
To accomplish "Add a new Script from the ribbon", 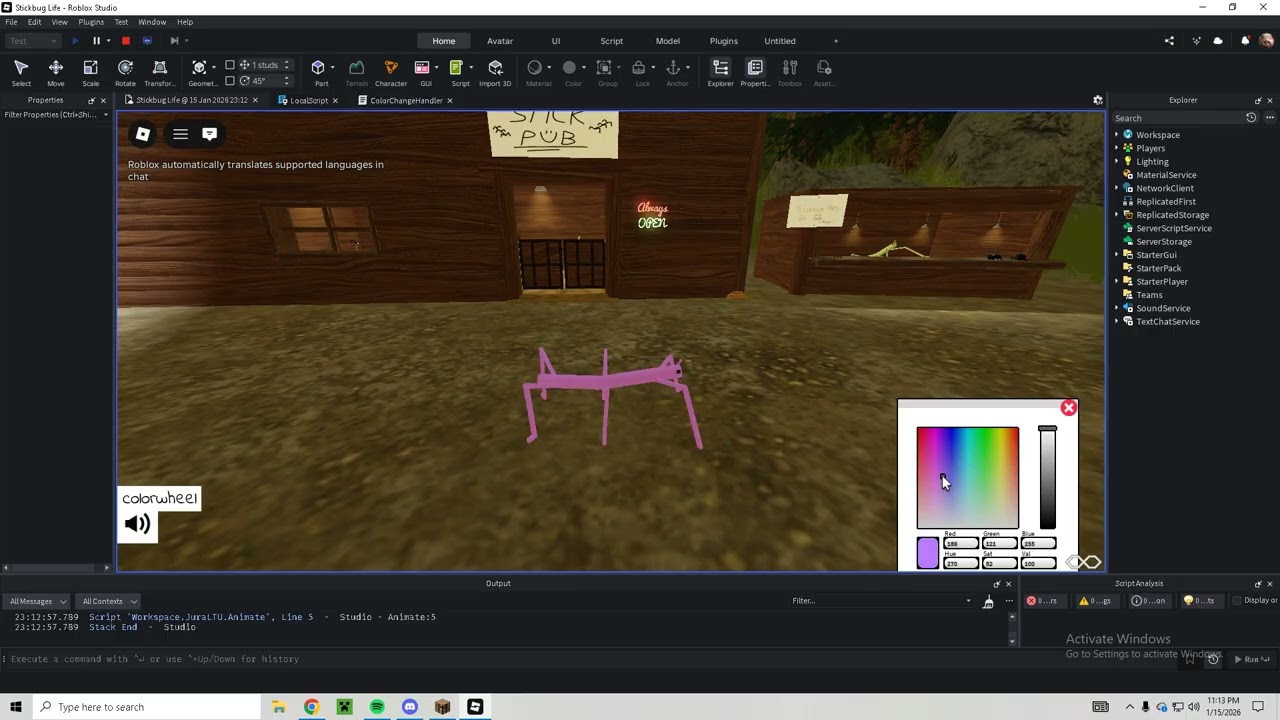I will (459, 73).
